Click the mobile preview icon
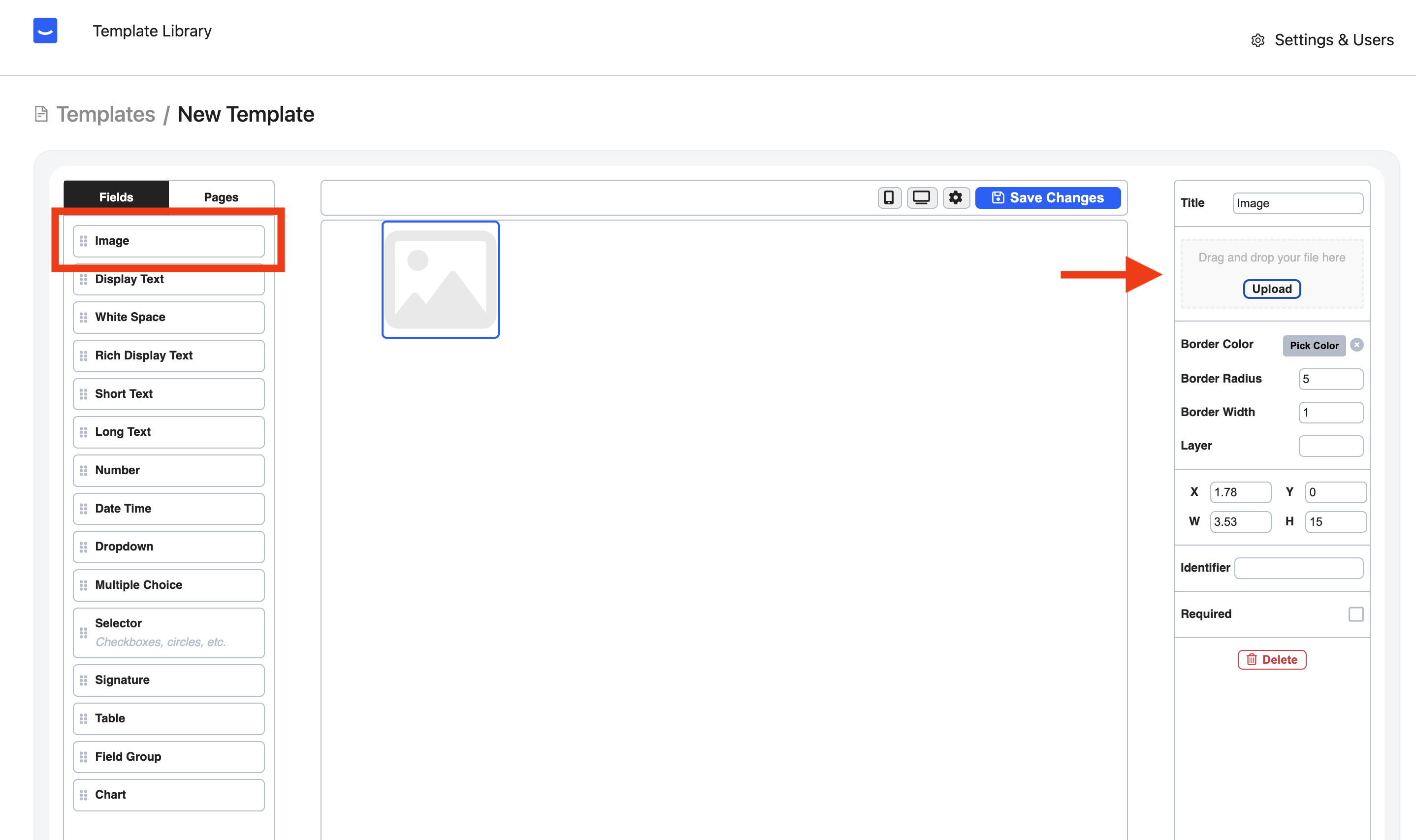The height and width of the screenshot is (840, 1416). pos(889,197)
